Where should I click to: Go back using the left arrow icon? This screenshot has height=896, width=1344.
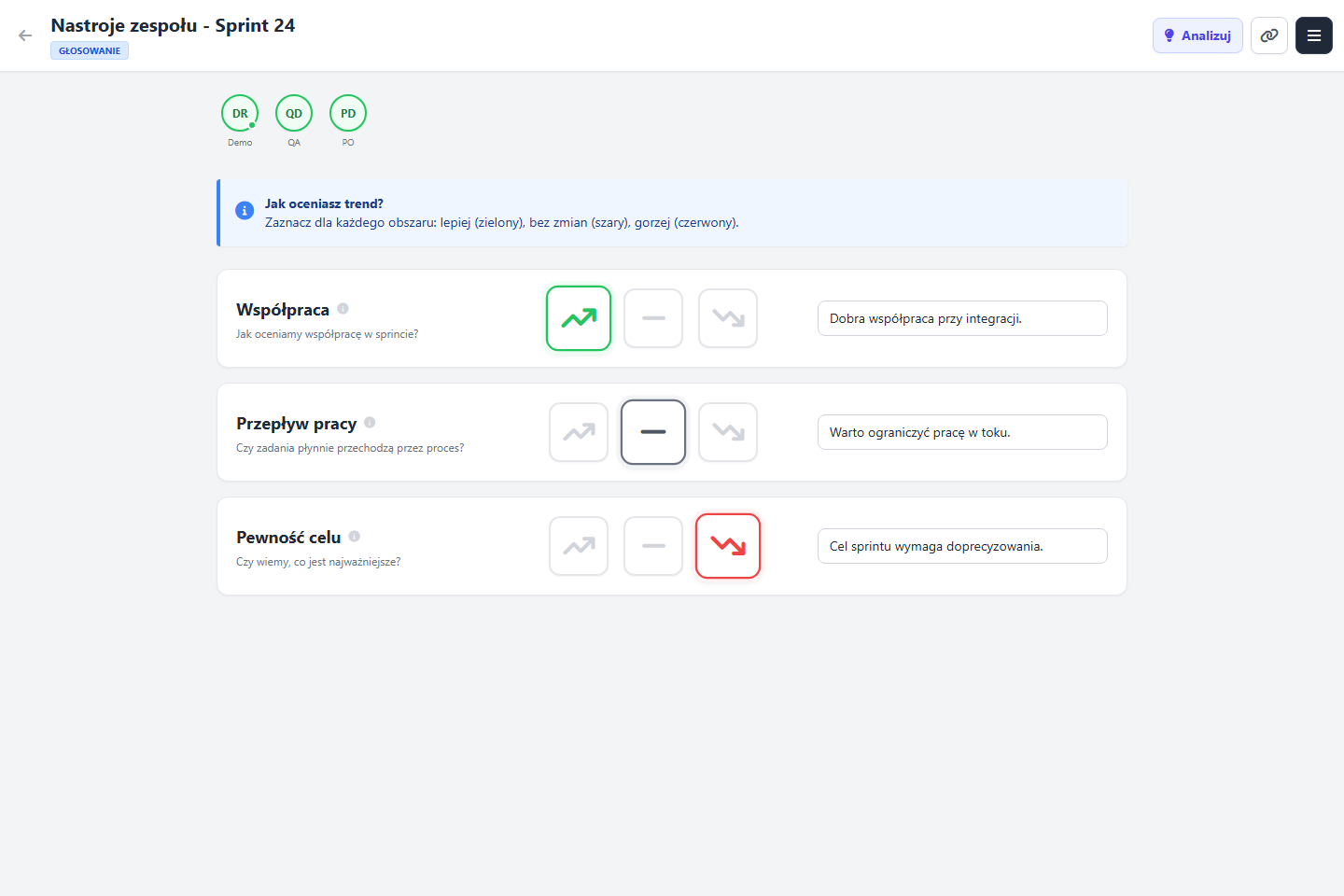(25, 35)
